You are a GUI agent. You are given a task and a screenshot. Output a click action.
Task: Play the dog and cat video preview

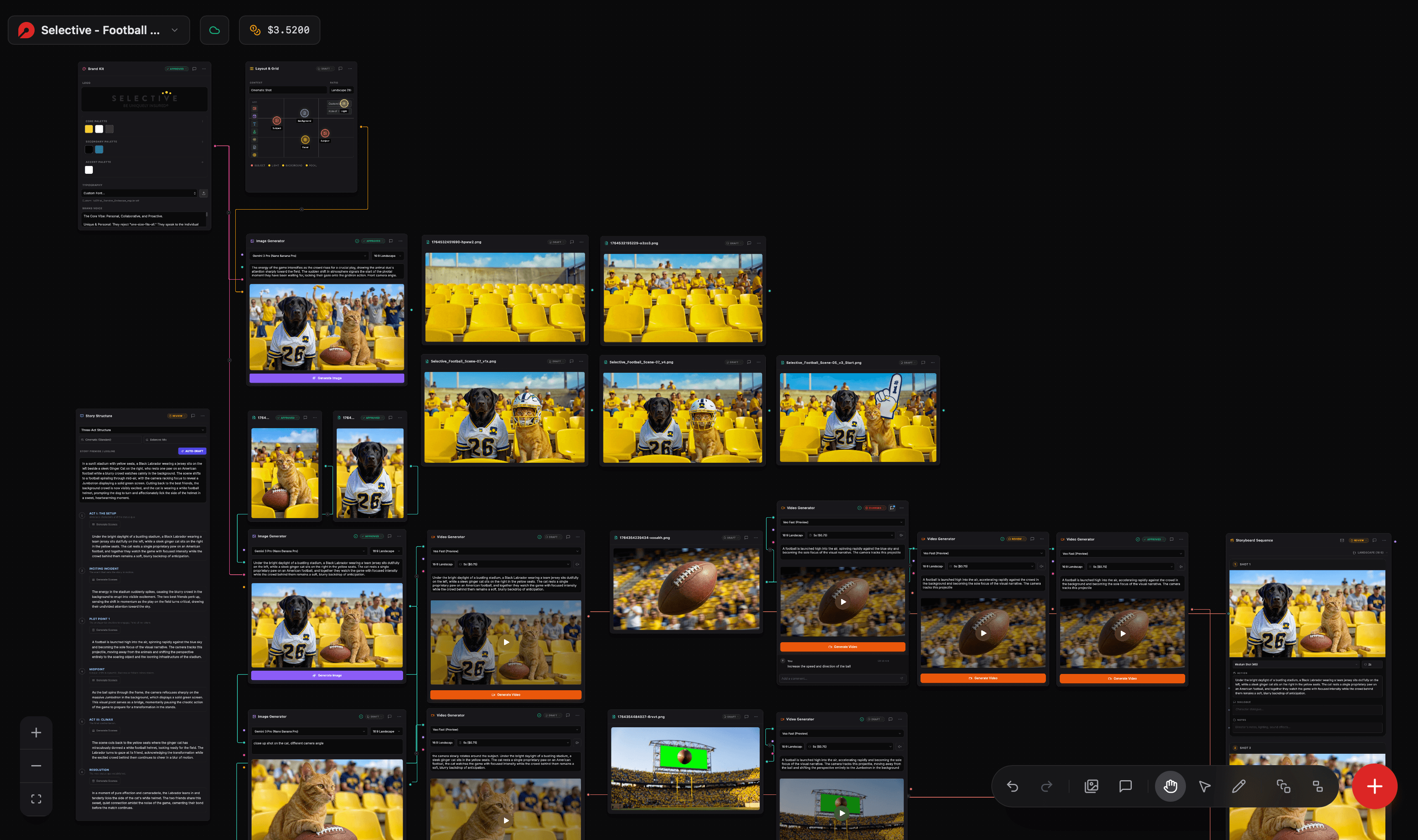[506, 642]
